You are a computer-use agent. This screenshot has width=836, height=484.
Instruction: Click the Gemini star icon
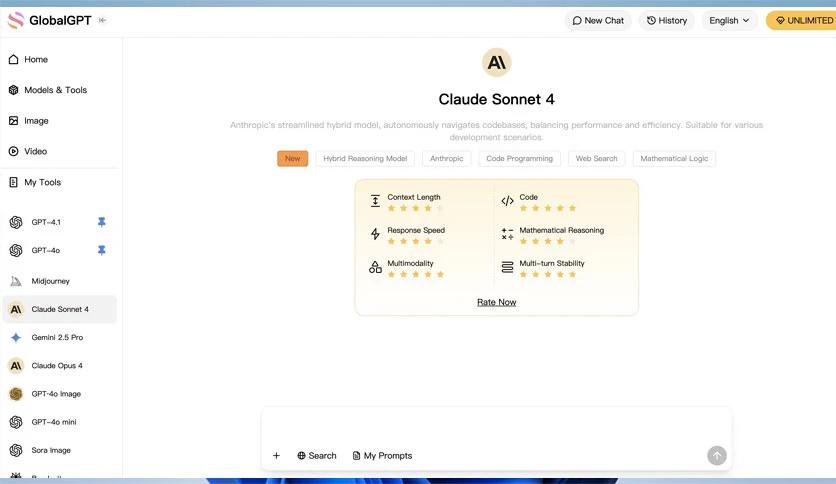pyautogui.click(x=16, y=337)
